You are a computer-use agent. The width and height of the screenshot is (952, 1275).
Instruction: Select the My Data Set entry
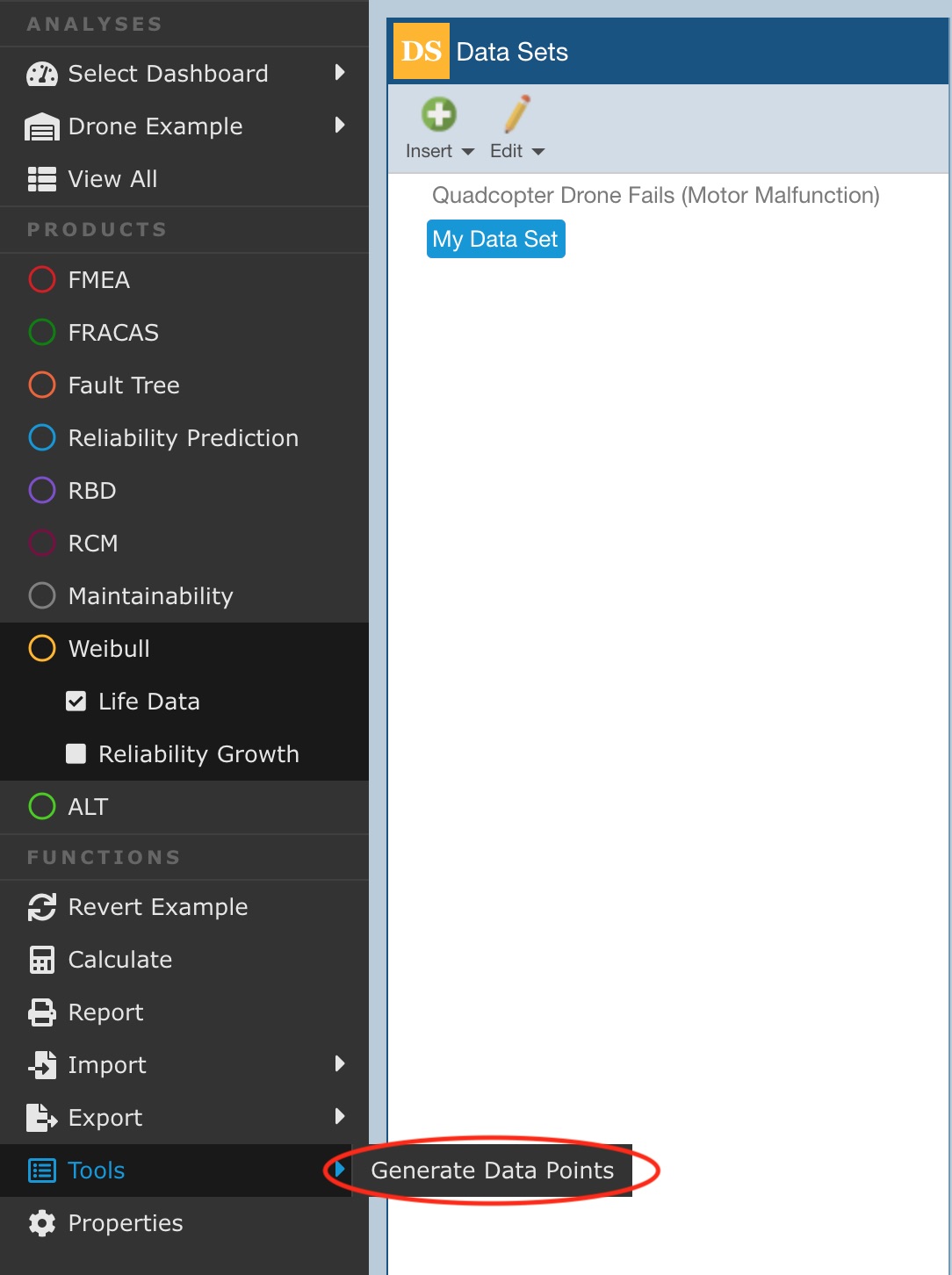pyautogui.click(x=495, y=240)
